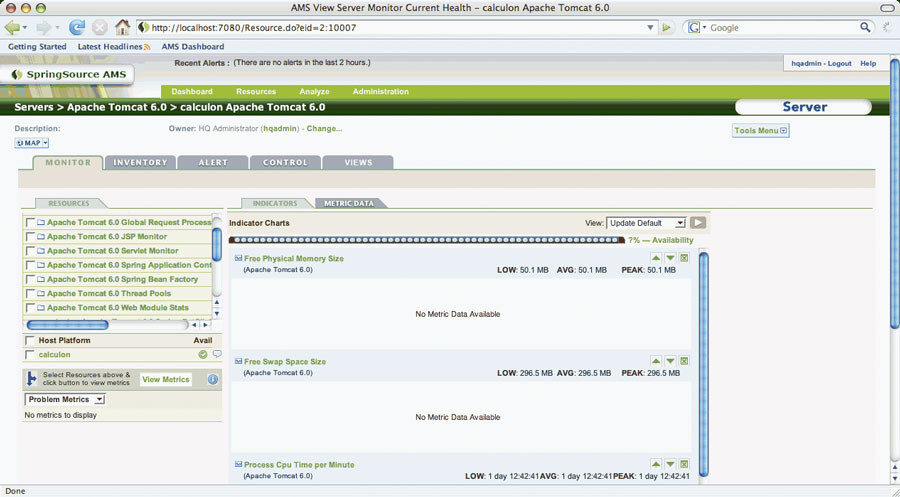Switch to the METRIC DATA tab

tap(348, 203)
